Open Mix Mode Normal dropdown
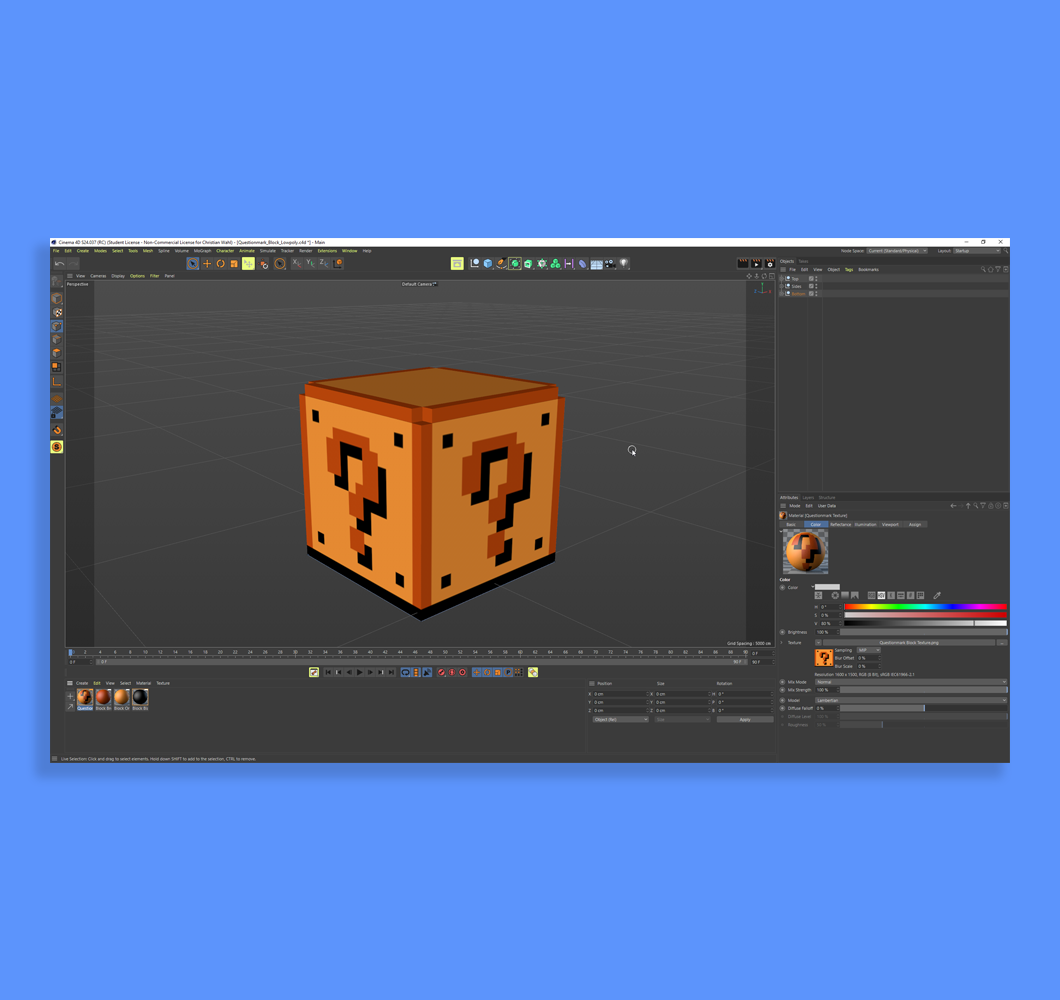 (911, 682)
